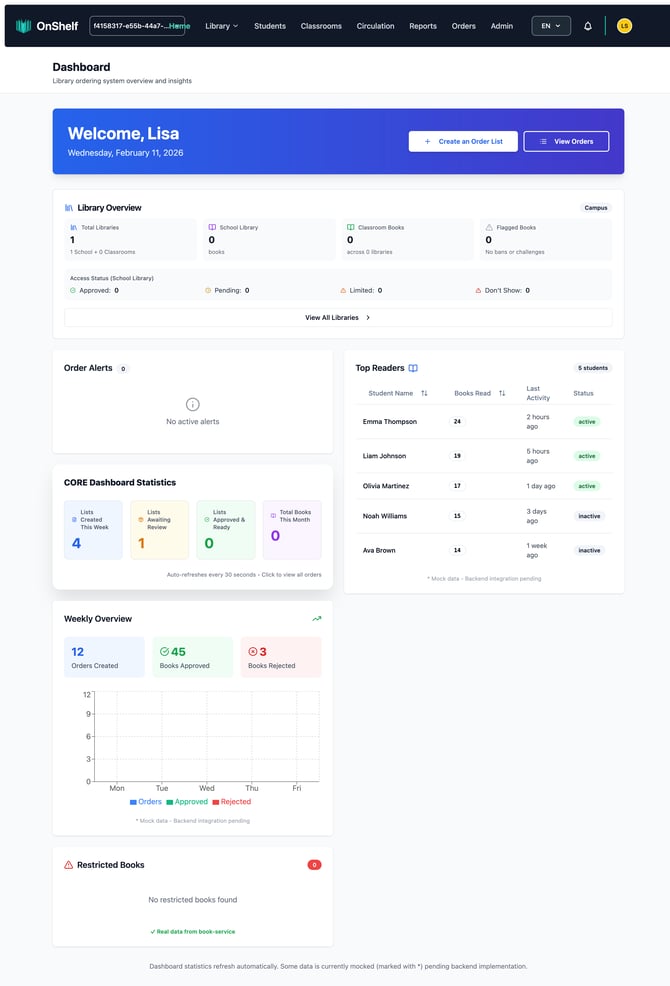Screen dimensions: 670x986
Task: Click the Weekly Overview trend arrow icon
Action: [x=317, y=619]
